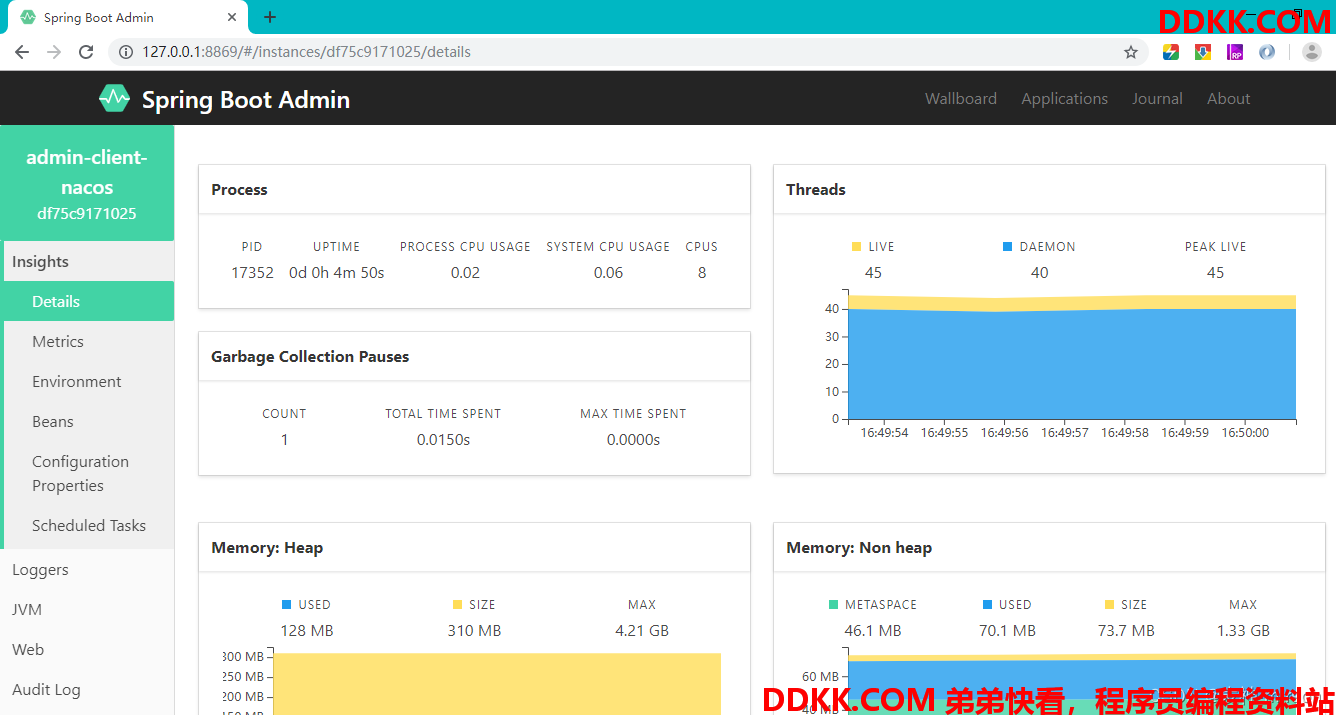The height and width of the screenshot is (715, 1336).
Task: Expand the Web sidebar section
Action: (x=87, y=649)
